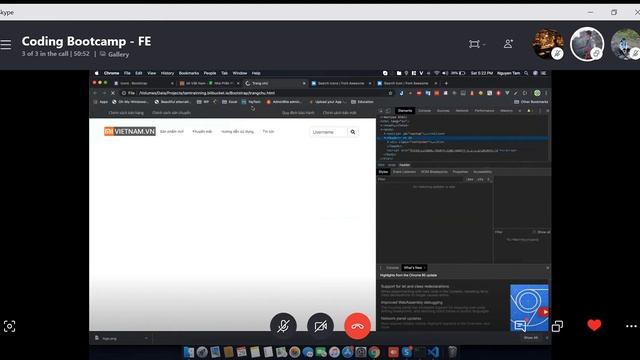End the call with red hang-up button
The height and width of the screenshot is (360, 640).
pos(358,326)
